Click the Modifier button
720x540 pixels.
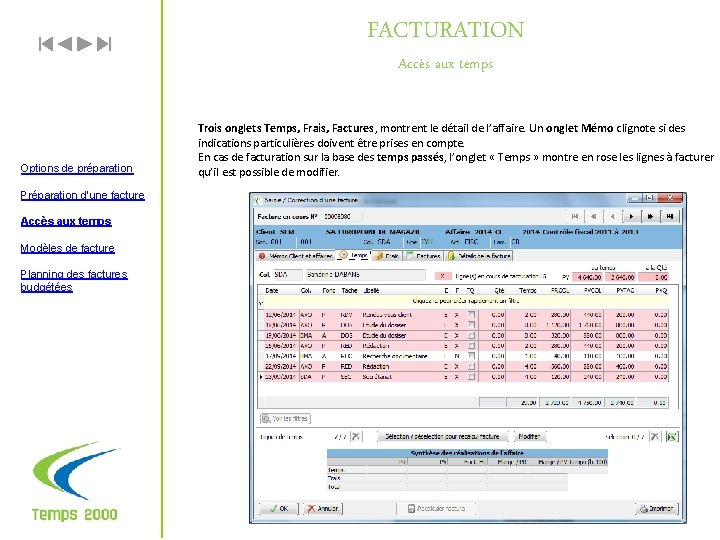click(529, 436)
